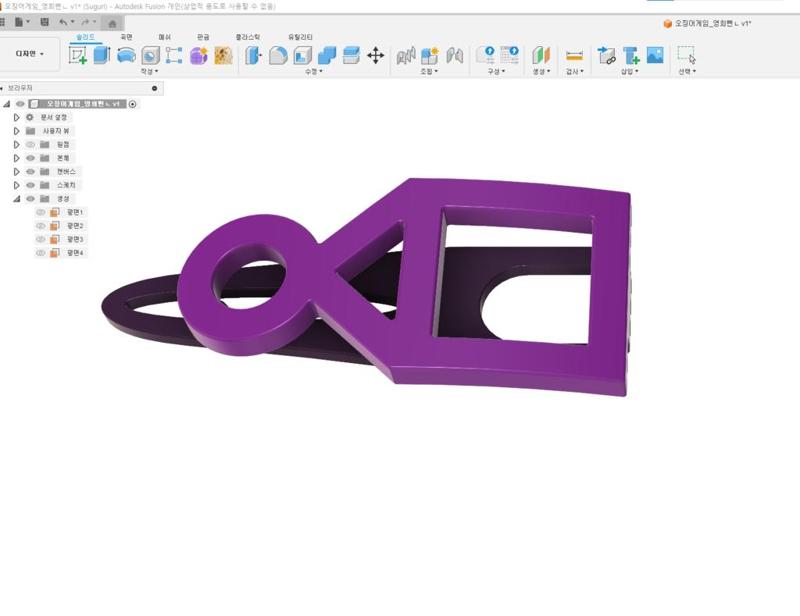Click the data panel grid icon

3,22
